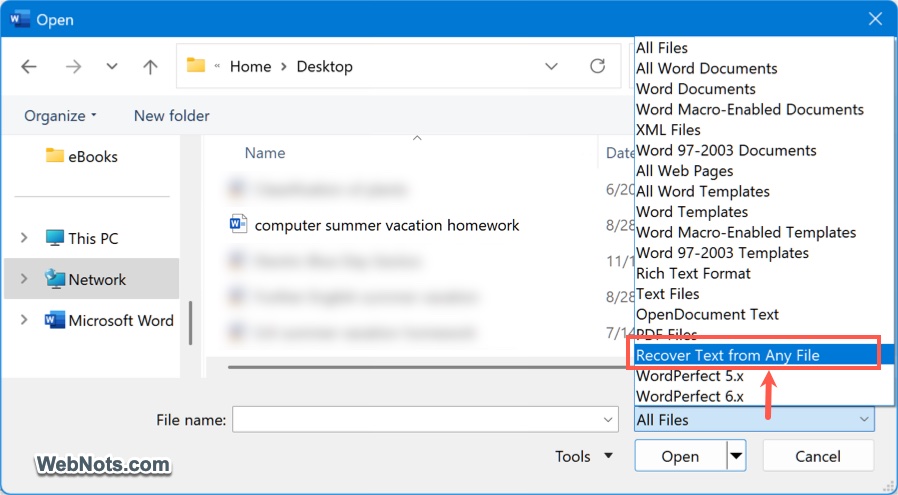
Task: Open the File name history dropdown
Action: click(x=608, y=420)
